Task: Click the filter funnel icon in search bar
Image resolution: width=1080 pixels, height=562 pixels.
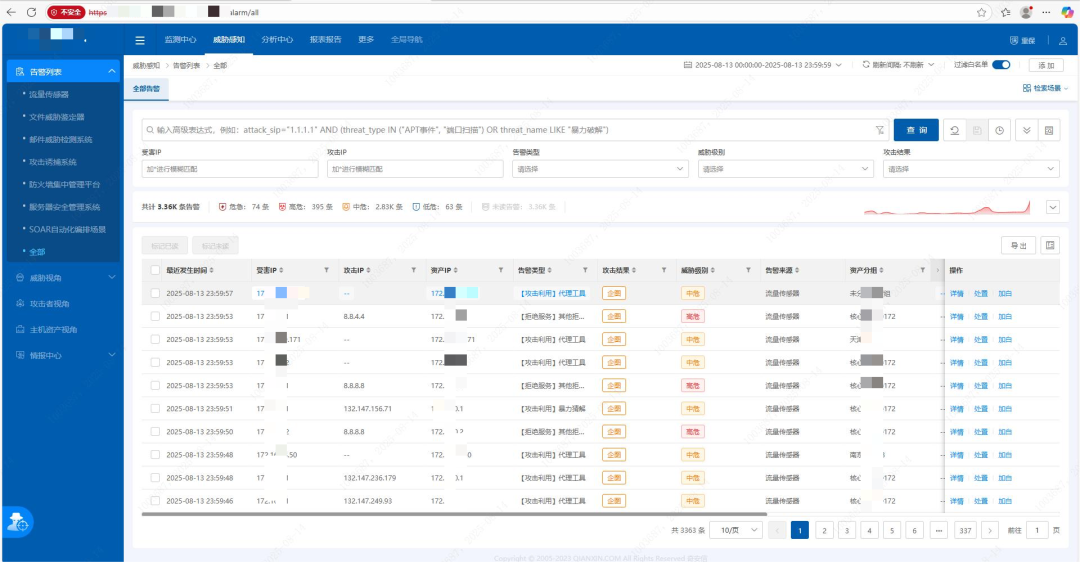Action: [879, 130]
